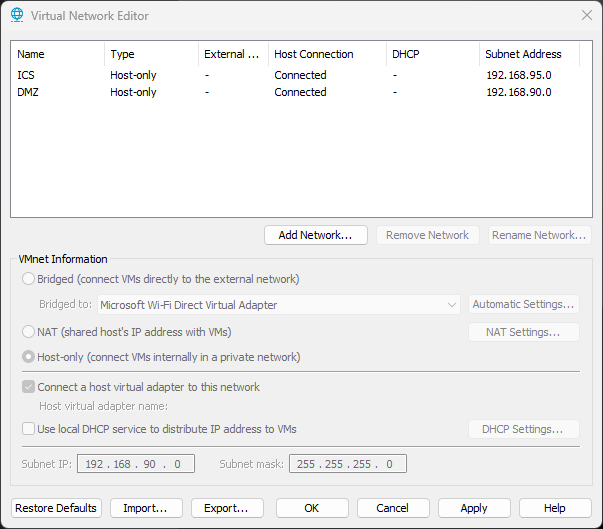Click the Restore Defaults button
Viewport: 603px width, 529px height.
coord(56,508)
